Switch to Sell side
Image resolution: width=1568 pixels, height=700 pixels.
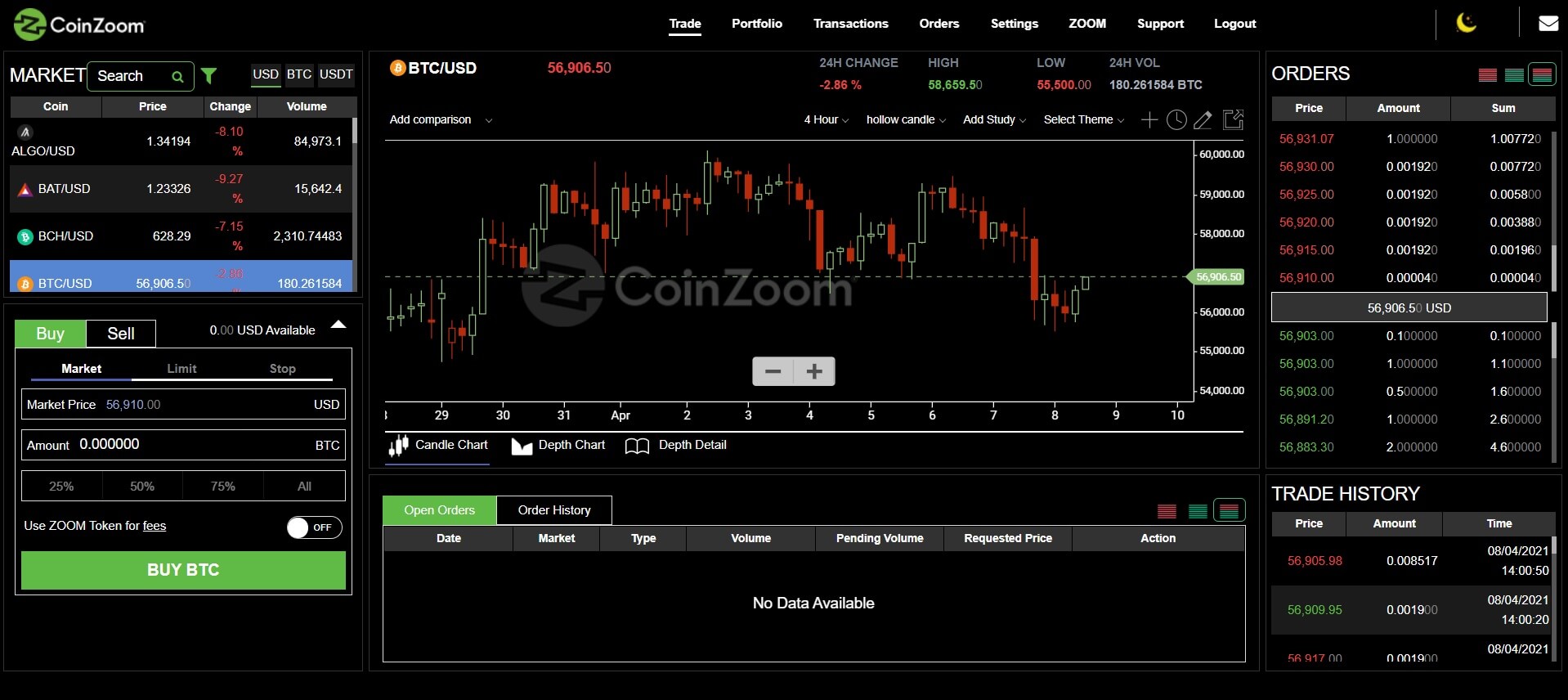(121, 334)
